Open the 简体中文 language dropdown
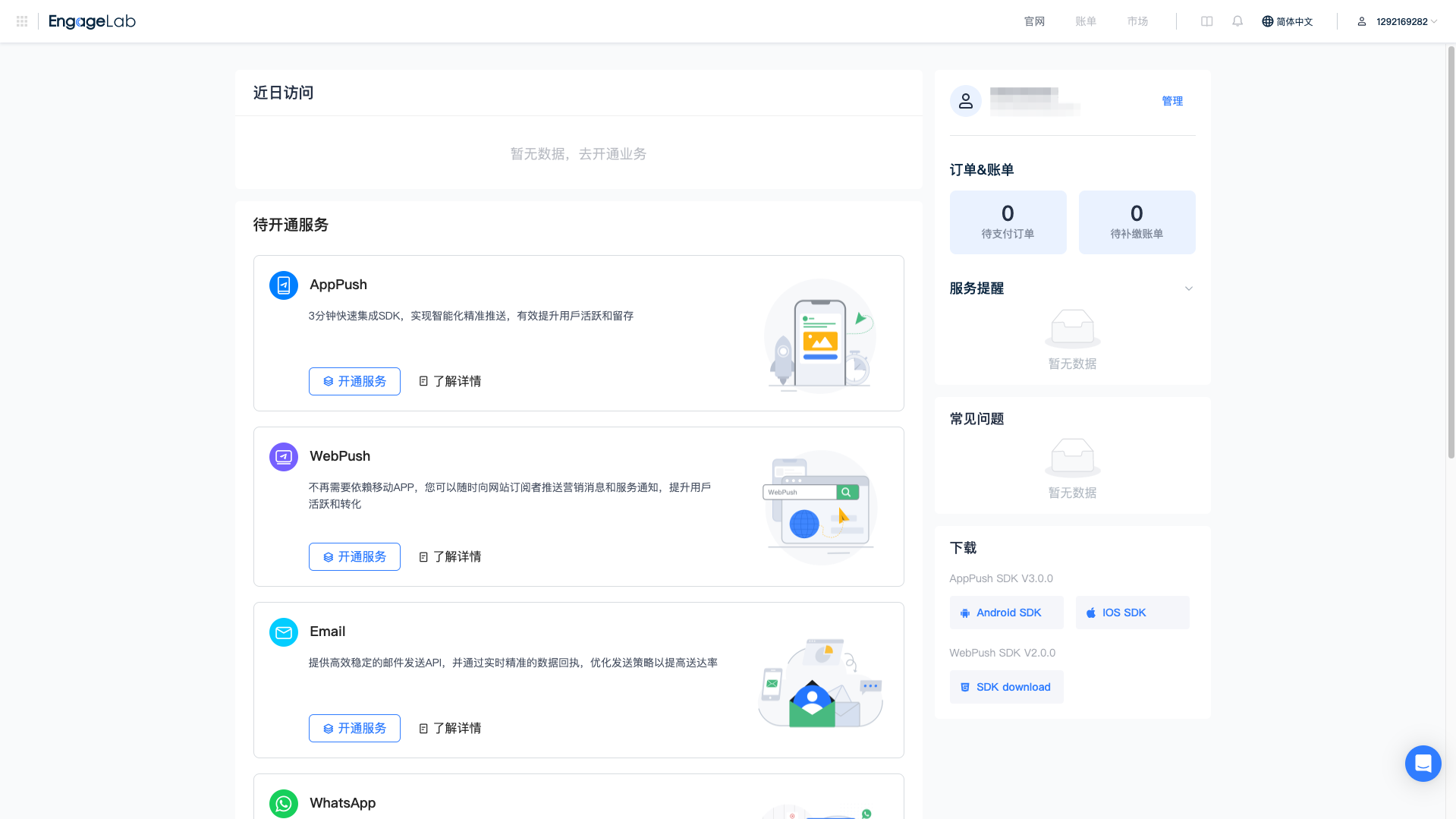Image resolution: width=1456 pixels, height=819 pixels. click(1288, 21)
